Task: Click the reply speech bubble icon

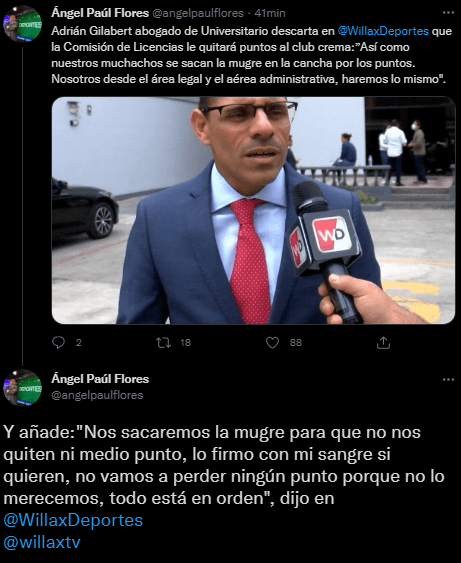Action: 58,343
